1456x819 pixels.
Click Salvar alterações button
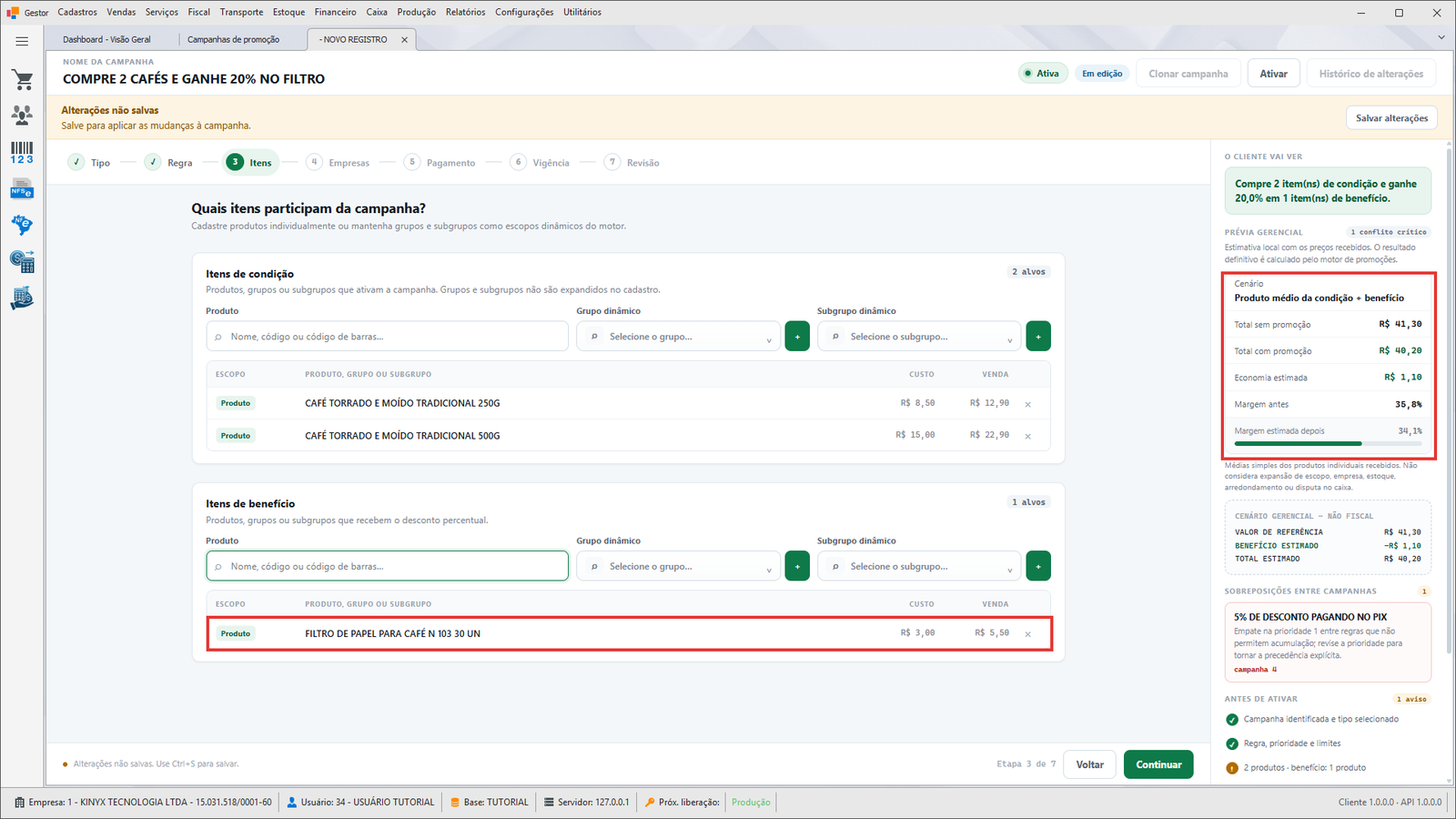(x=1391, y=118)
